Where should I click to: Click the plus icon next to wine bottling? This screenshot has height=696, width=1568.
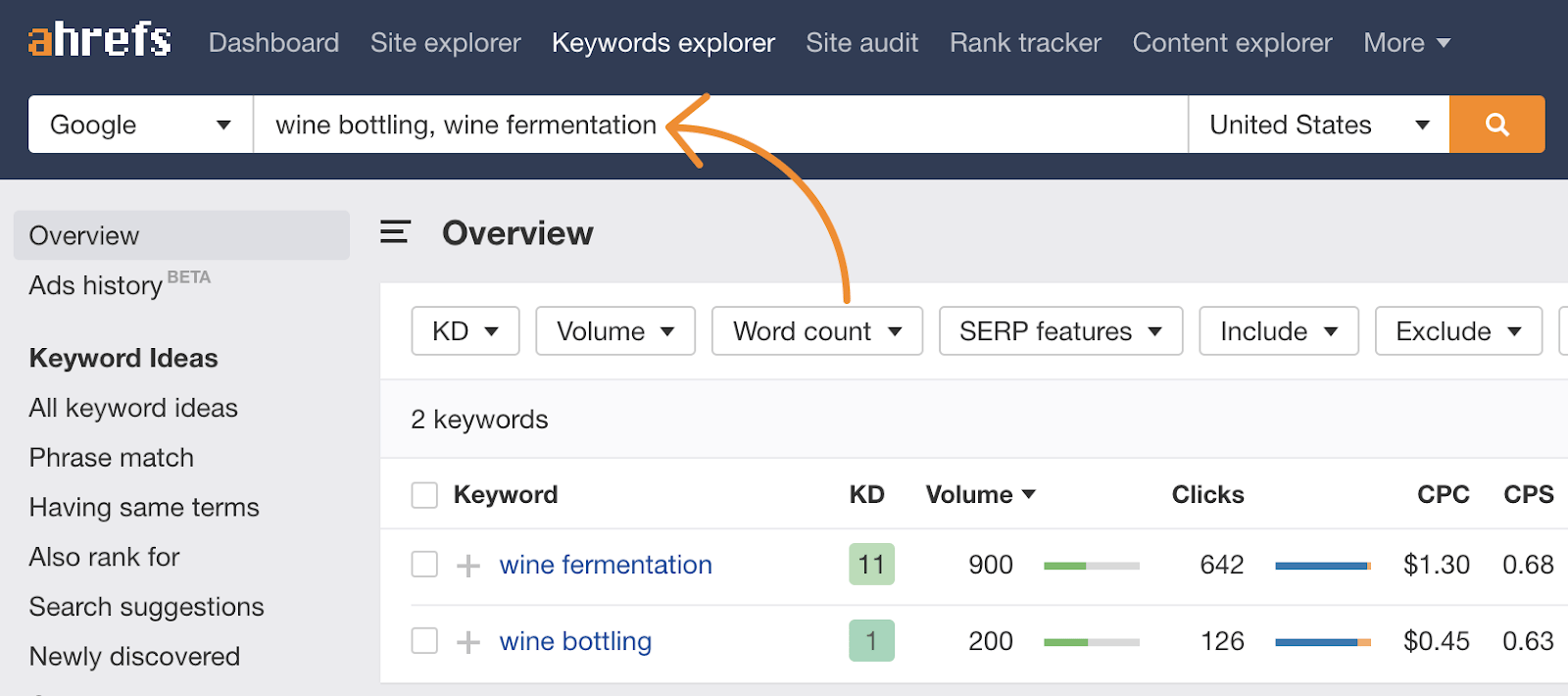(x=468, y=642)
